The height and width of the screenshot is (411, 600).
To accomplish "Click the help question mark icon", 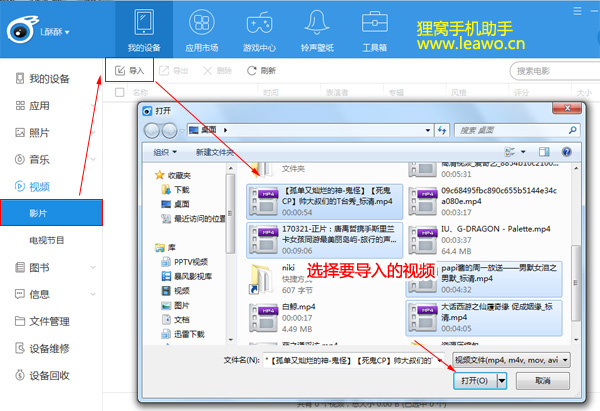I will (566, 152).
